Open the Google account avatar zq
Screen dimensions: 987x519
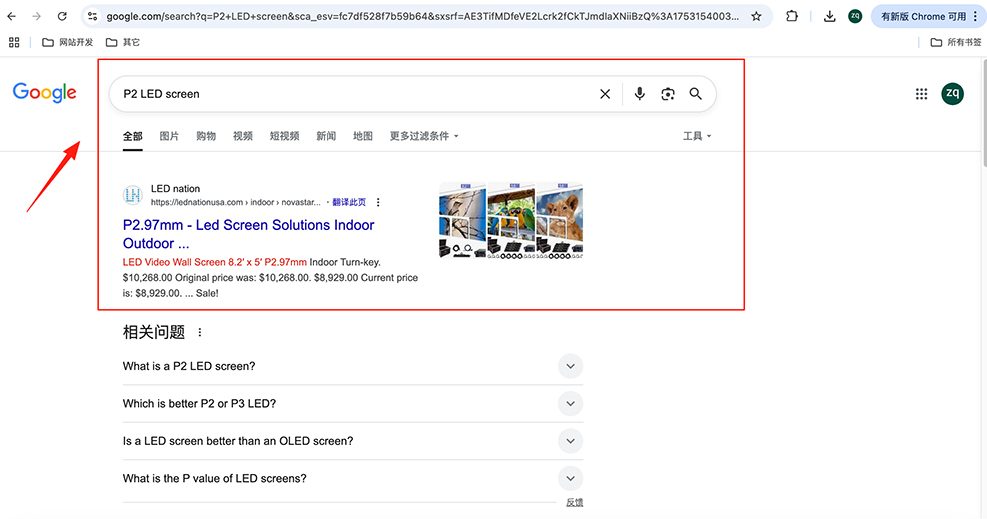point(952,94)
